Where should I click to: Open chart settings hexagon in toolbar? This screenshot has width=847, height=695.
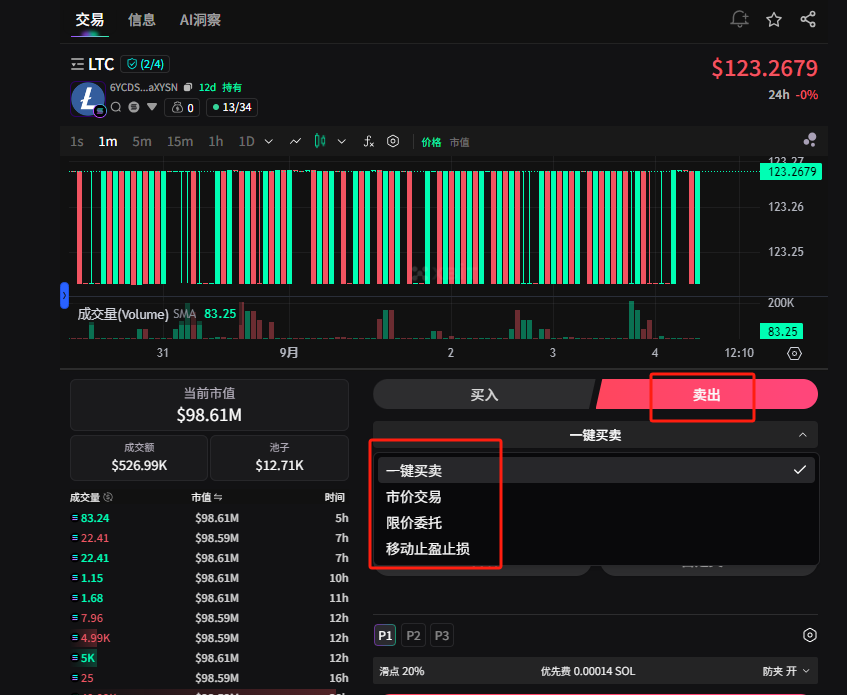(x=393, y=141)
